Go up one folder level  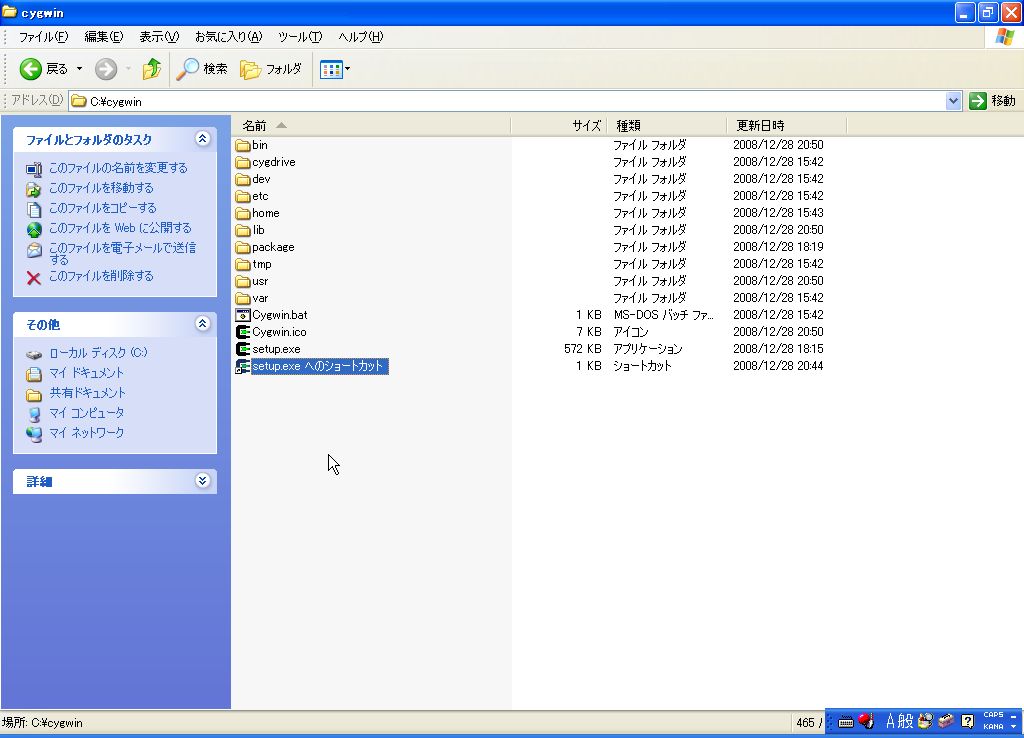152,69
